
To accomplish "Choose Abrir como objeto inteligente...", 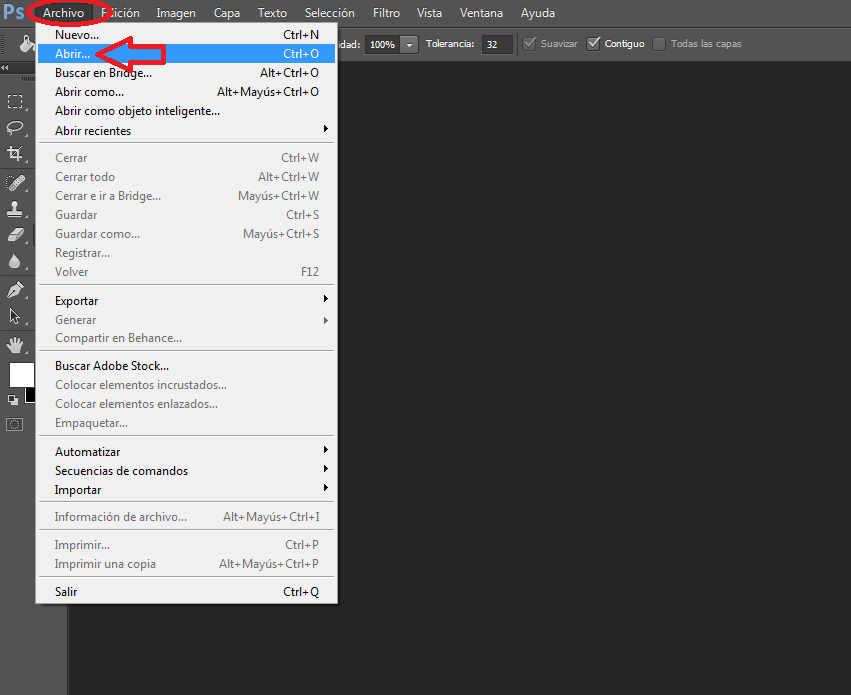I will pos(186,110).
